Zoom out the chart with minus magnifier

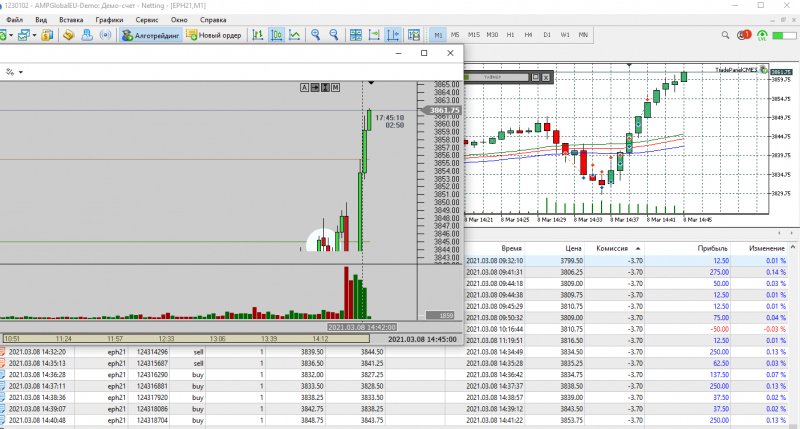pyautogui.click(x=334, y=35)
